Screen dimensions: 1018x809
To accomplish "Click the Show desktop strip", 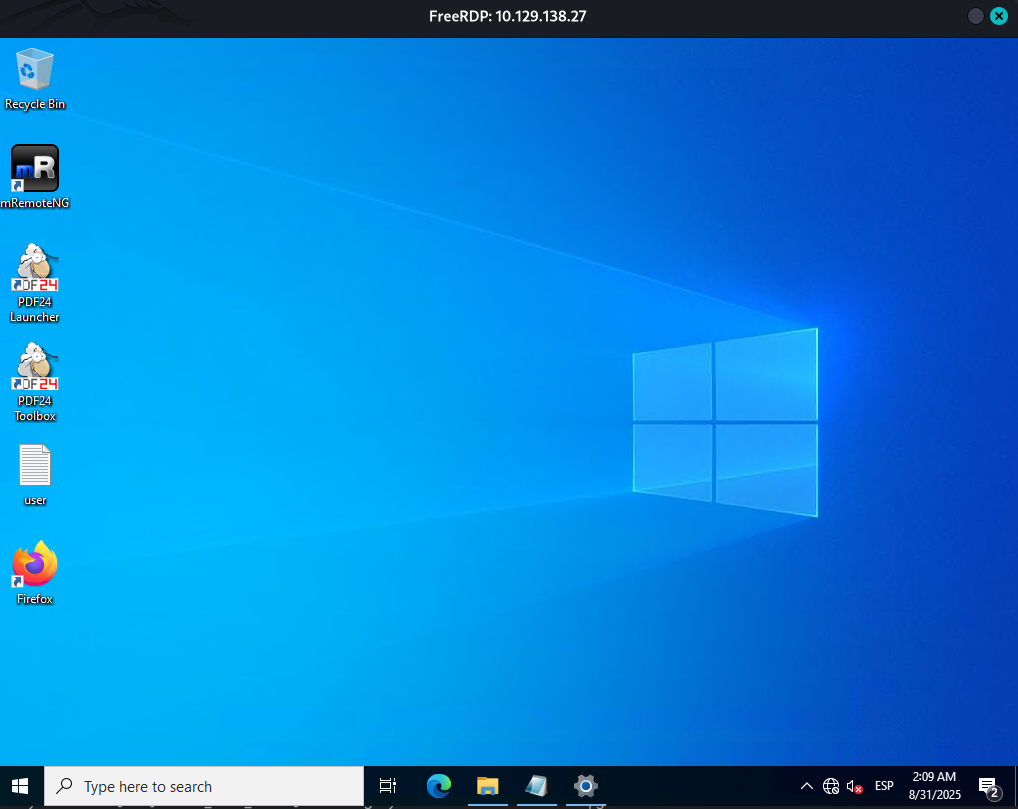I will 1015,786.
